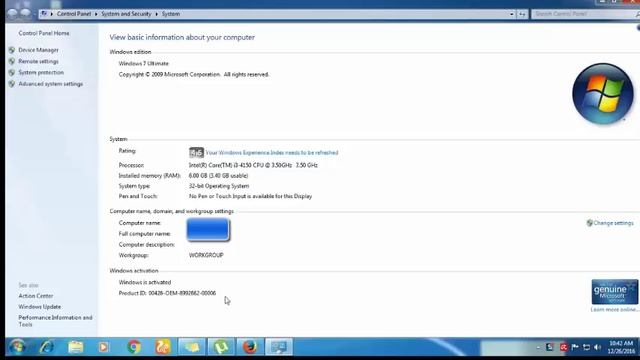
Task: Open uTorrent from the taskbar
Action: point(221,347)
